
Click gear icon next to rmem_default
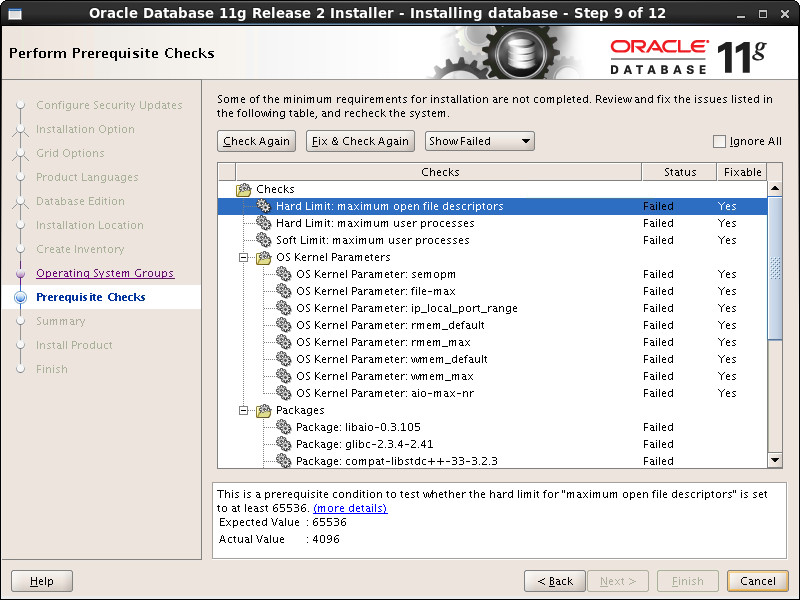284,325
